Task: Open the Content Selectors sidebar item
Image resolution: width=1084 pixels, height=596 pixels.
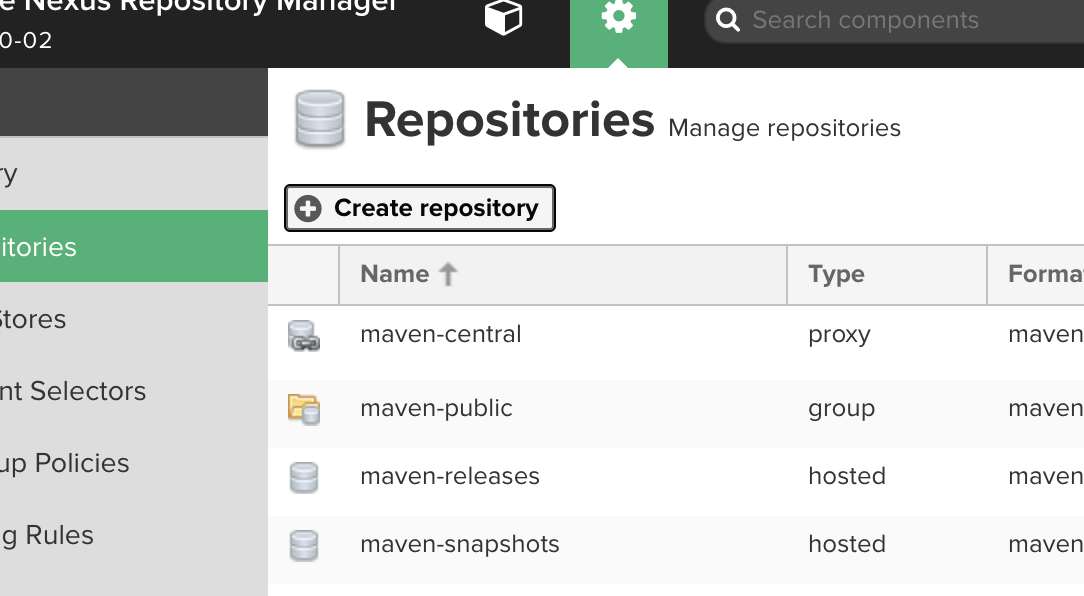Action: pos(133,391)
